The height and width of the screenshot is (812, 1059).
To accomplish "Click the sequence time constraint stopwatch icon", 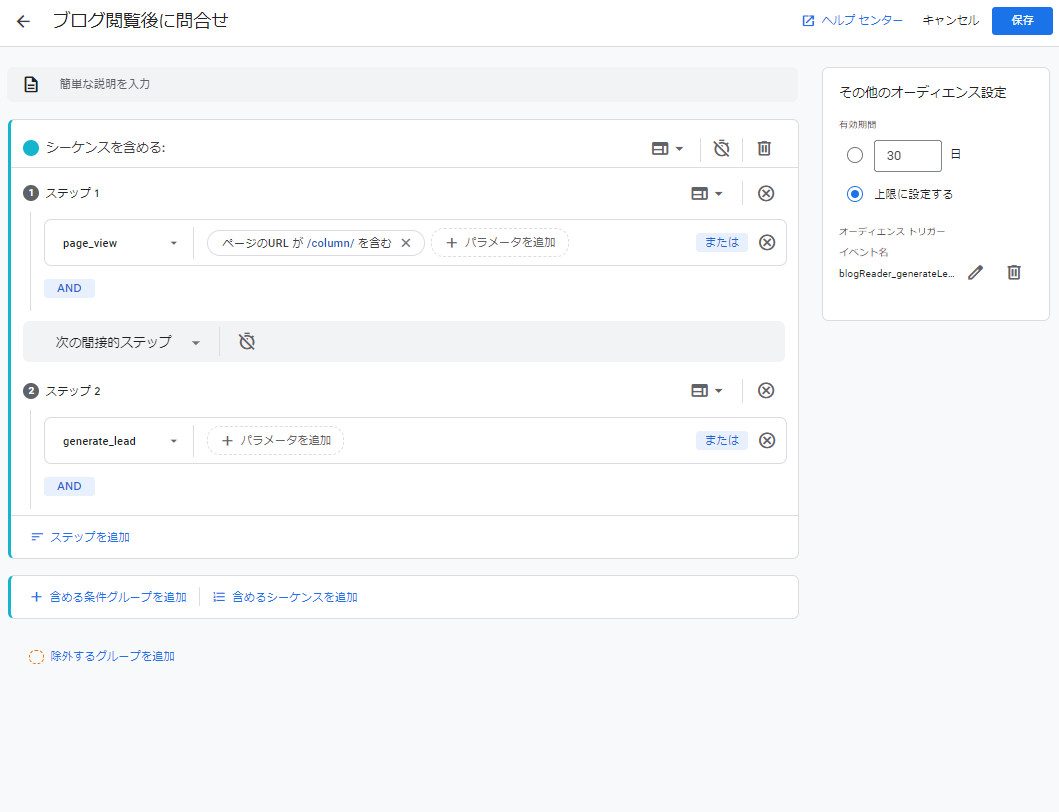I will tap(721, 148).
